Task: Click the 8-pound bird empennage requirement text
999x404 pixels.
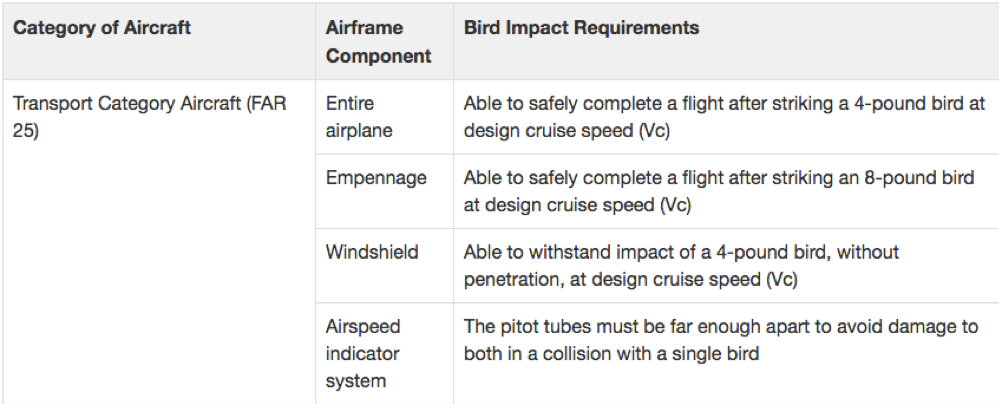Action: point(719,191)
